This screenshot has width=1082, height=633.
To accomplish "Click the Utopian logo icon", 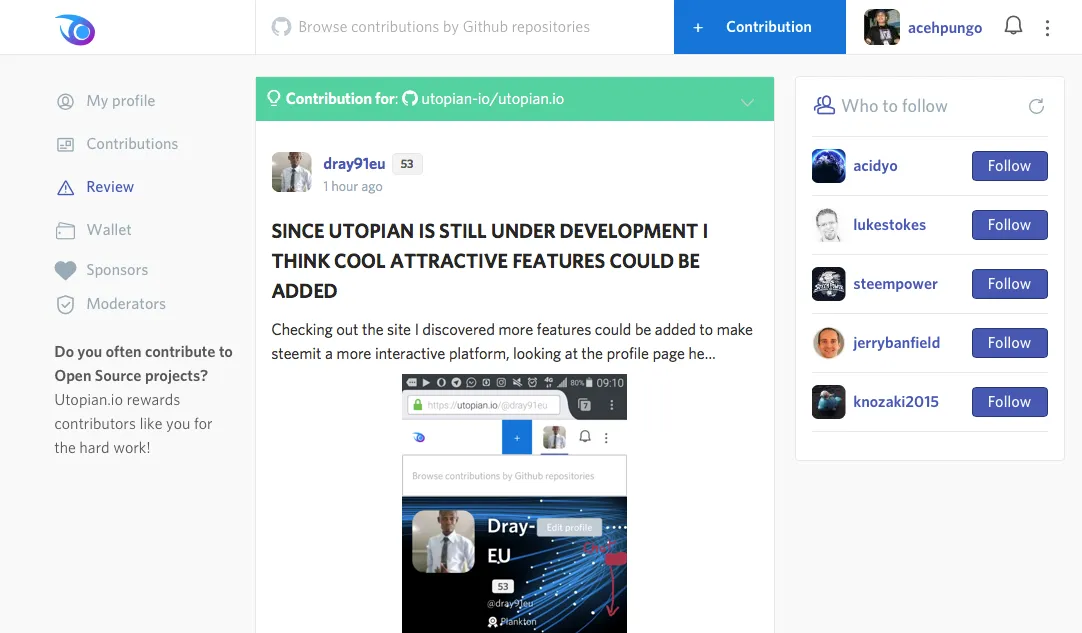I will (75, 29).
